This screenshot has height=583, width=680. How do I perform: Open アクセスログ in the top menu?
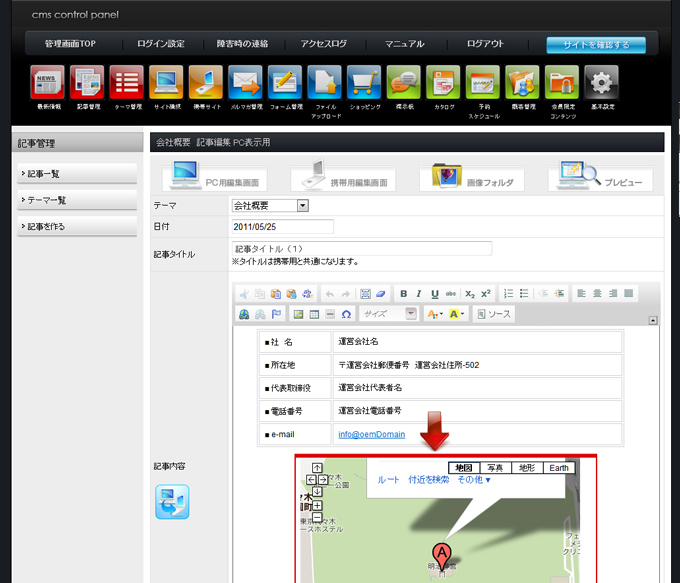tap(323, 44)
